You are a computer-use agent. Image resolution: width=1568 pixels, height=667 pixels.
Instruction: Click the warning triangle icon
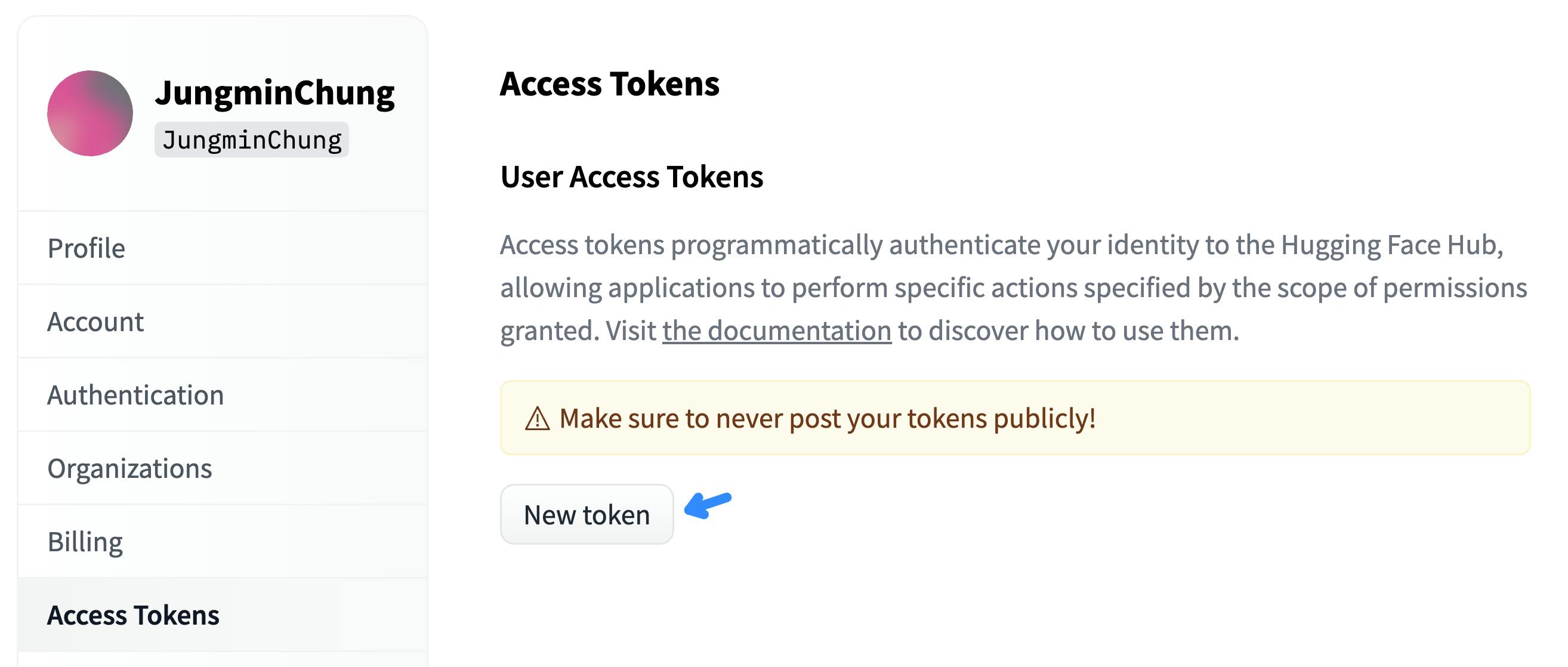538,419
